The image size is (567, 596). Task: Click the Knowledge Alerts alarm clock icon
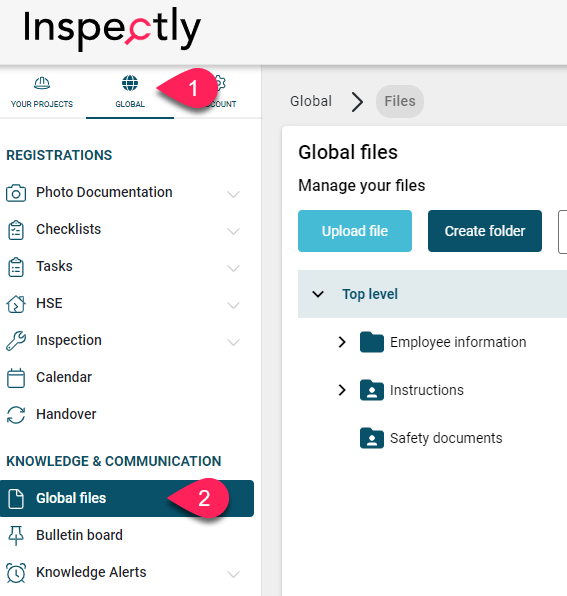[x=16, y=572]
